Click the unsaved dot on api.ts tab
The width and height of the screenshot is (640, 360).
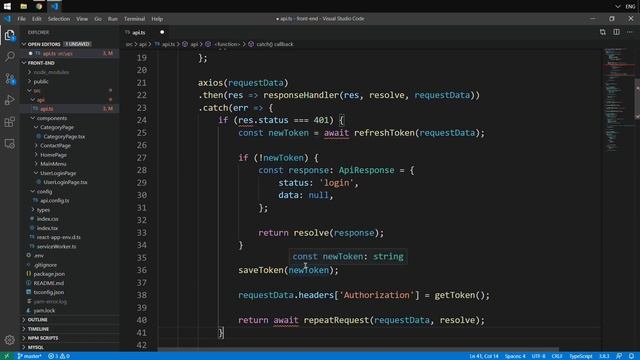[x=162, y=32]
